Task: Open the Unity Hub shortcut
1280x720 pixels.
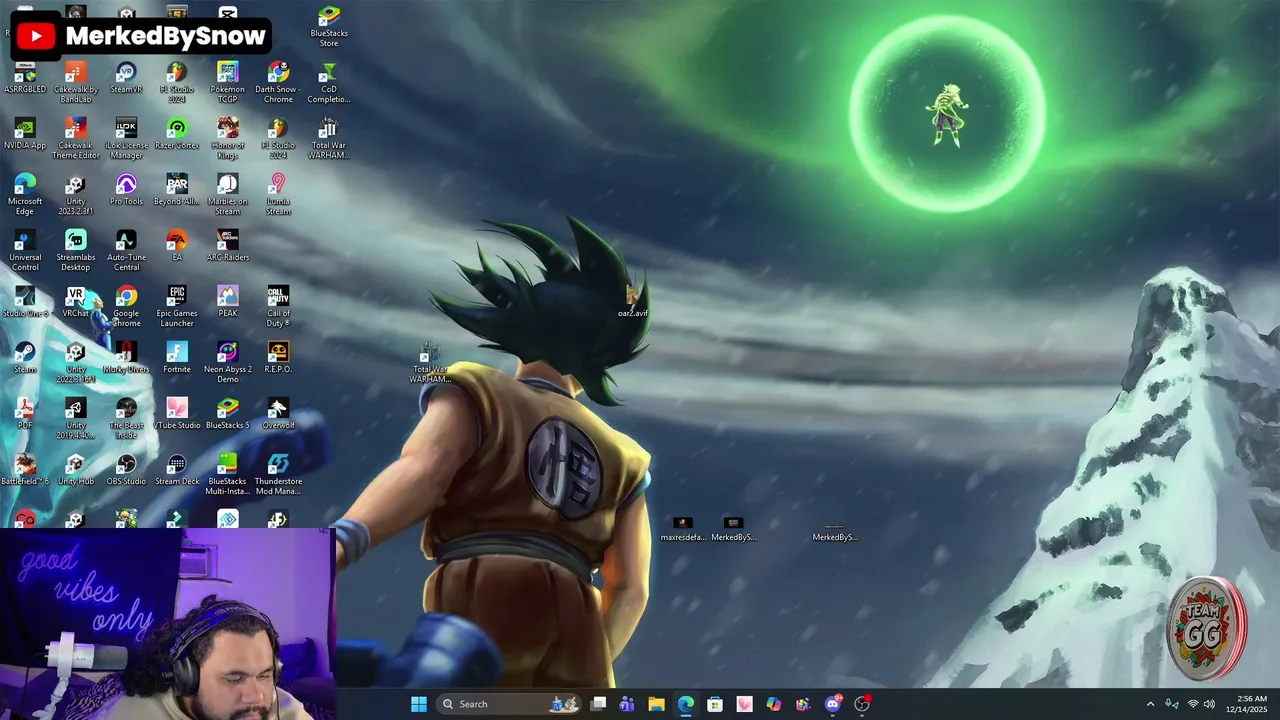Action: click(x=76, y=471)
